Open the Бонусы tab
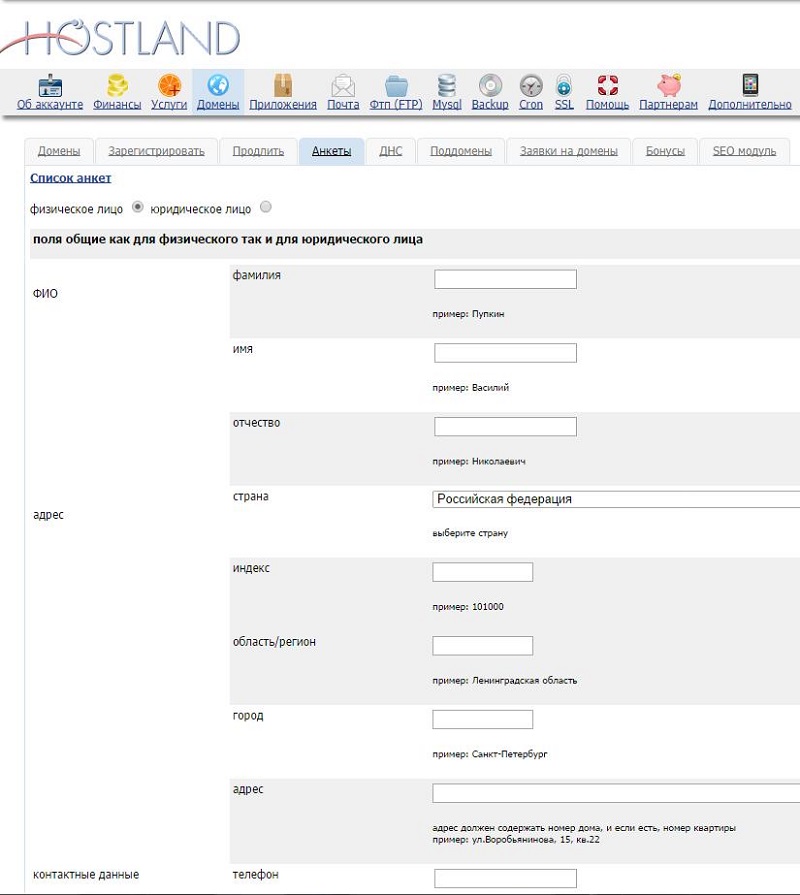 tap(665, 151)
